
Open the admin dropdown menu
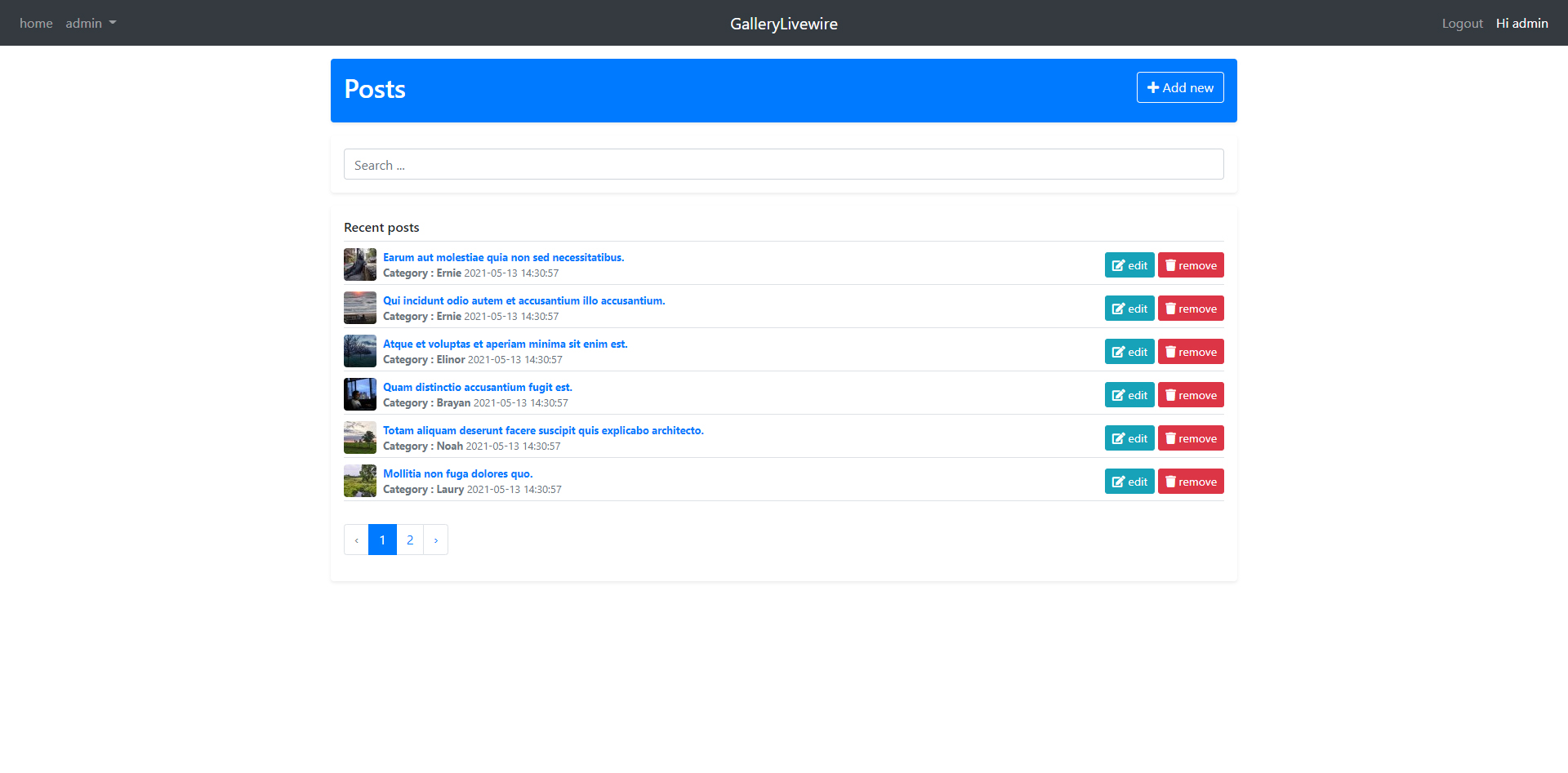pos(91,23)
